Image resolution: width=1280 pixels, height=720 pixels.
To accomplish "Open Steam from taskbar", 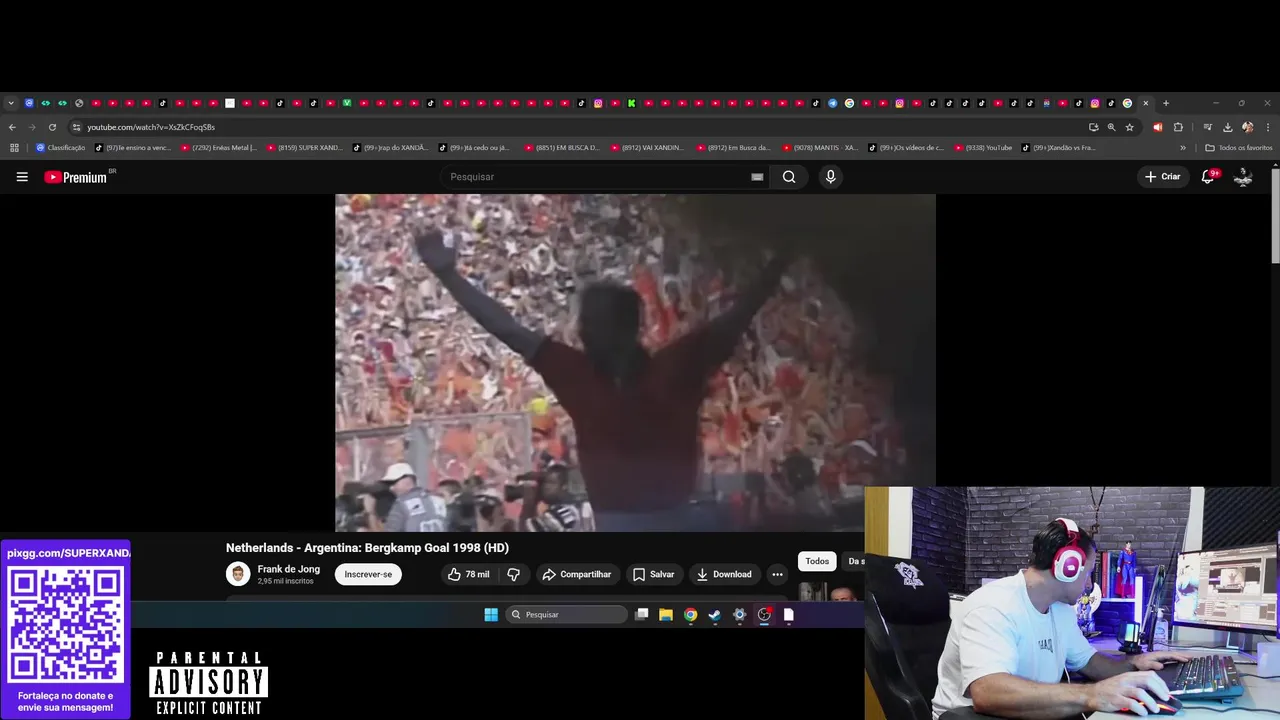I will point(715,615).
